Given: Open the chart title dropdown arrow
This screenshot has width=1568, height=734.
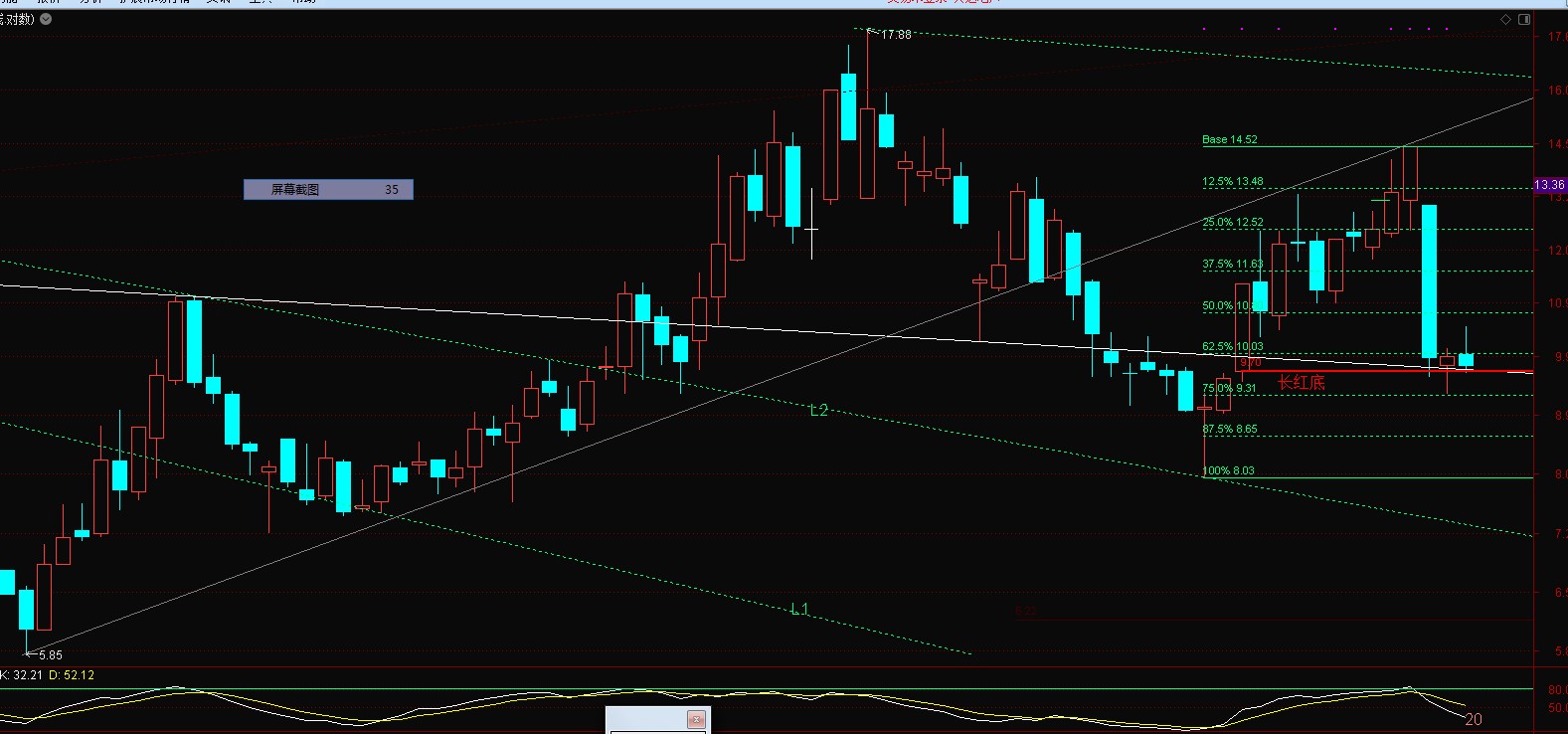Looking at the screenshot, I should (x=46, y=19).
